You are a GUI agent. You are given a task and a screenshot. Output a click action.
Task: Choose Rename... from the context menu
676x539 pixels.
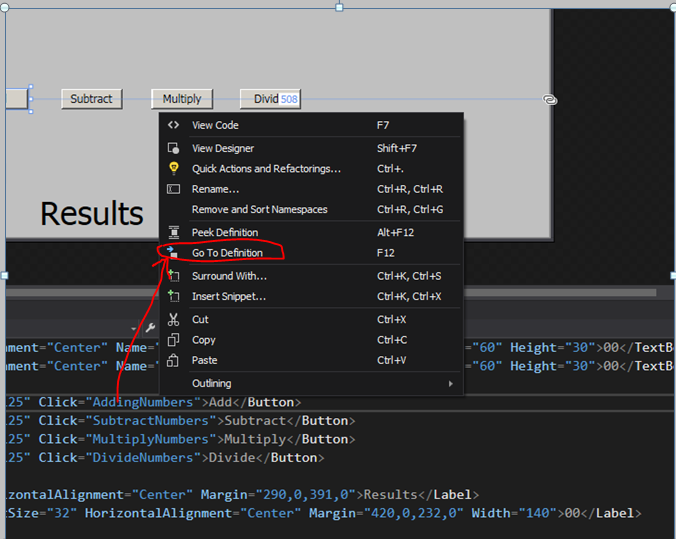click(215, 189)
